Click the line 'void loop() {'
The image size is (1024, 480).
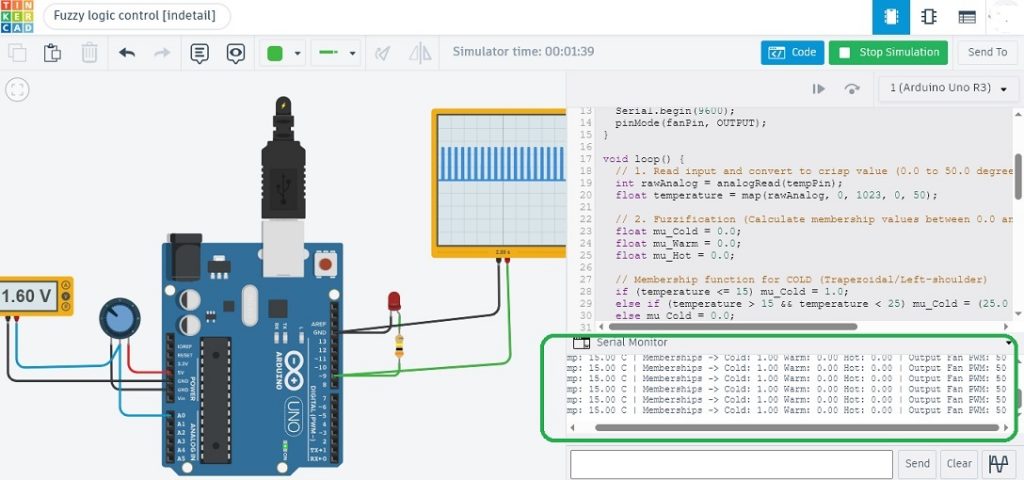click(643, 159)
